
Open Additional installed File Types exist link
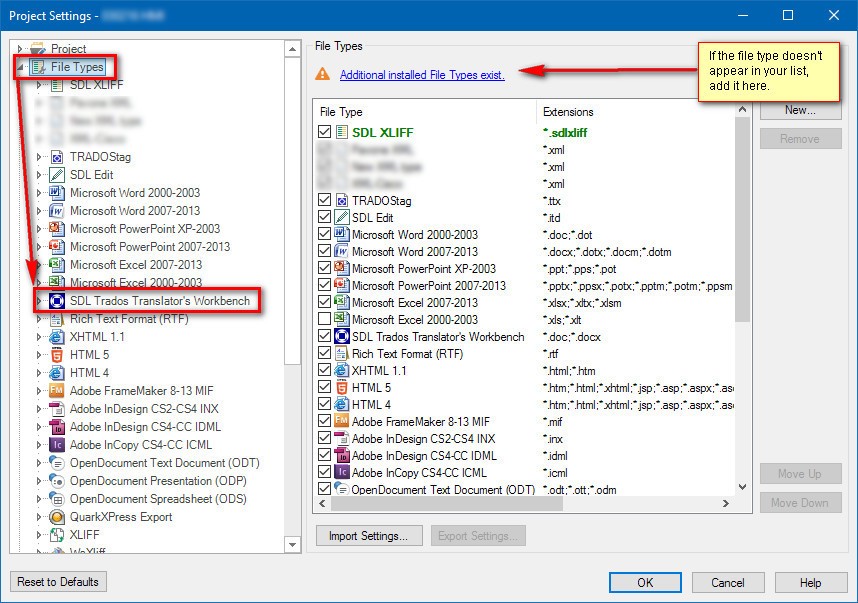422,75
